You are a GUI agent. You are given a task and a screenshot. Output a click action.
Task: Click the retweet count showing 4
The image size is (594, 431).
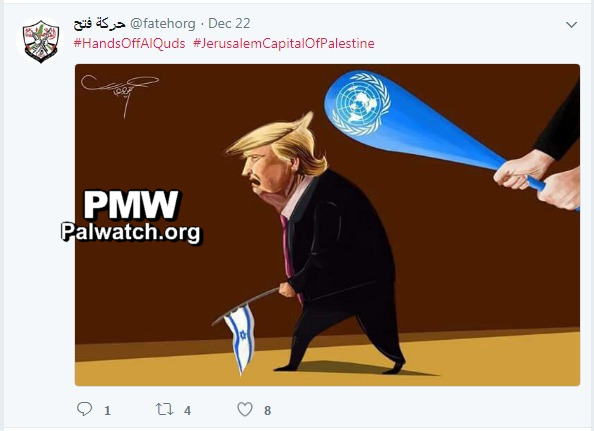click(188, 411)
